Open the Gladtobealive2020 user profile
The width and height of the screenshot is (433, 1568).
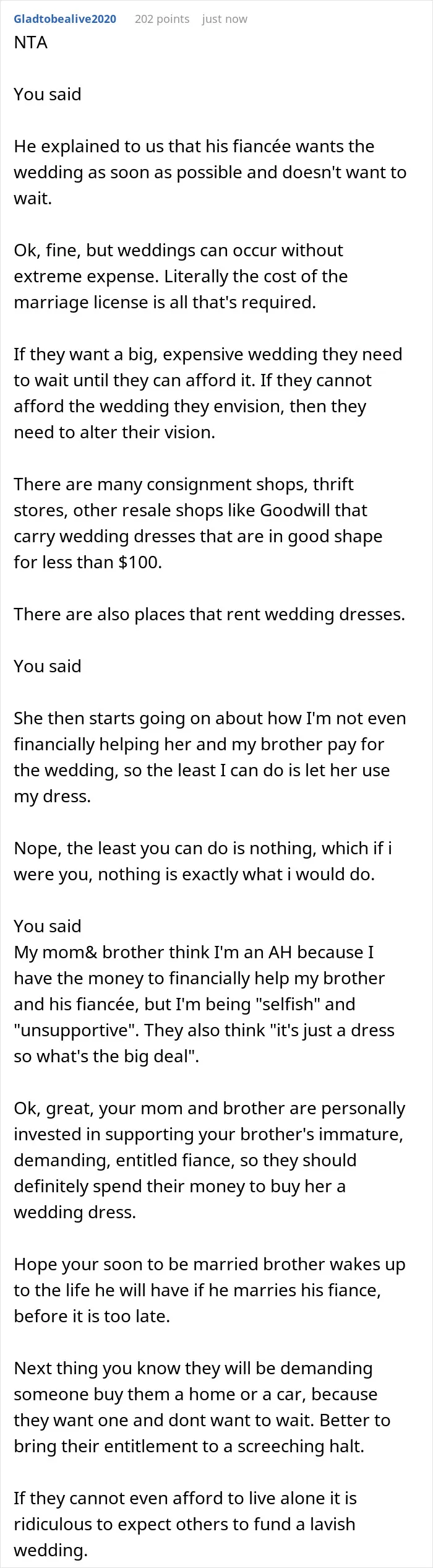pos(65,19)
